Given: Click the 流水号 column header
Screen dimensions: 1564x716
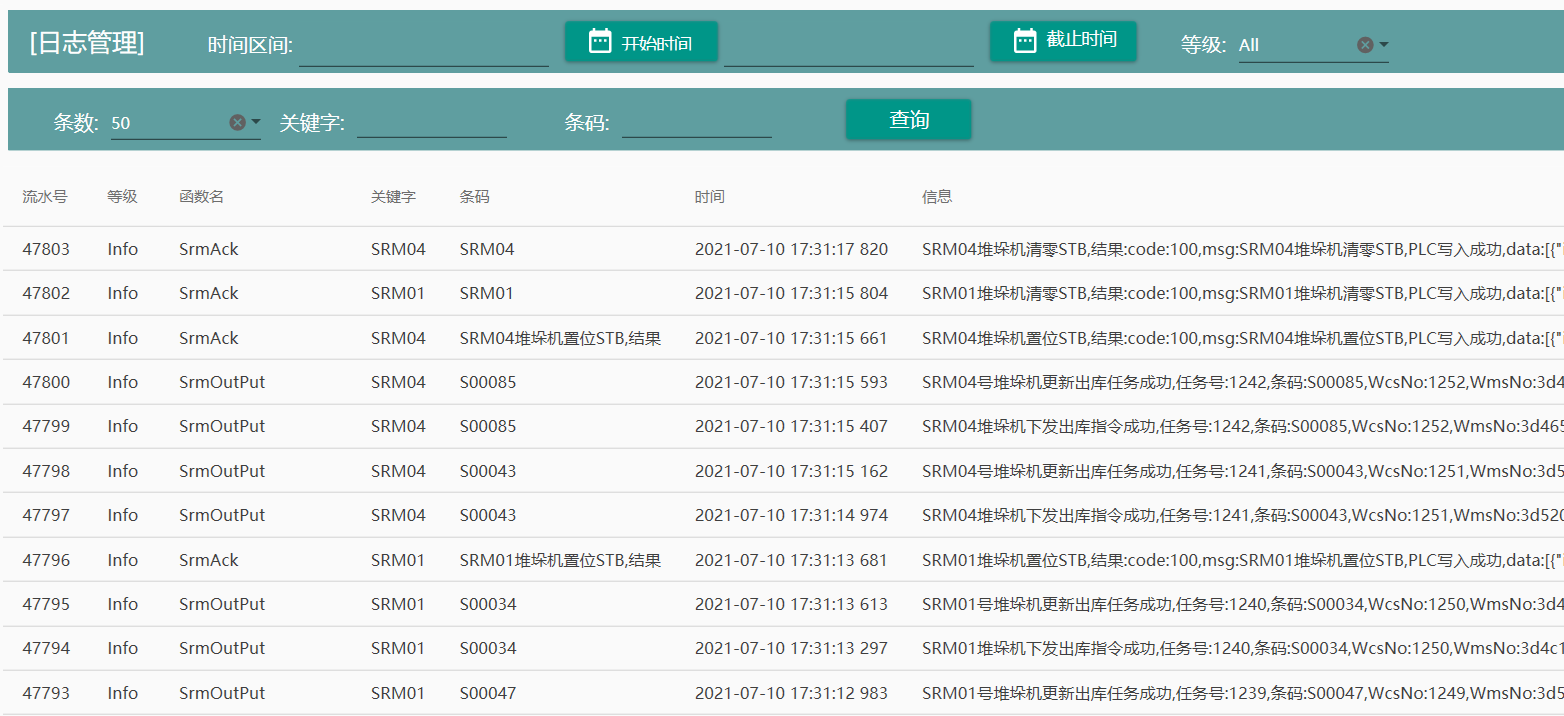Looking at the screenshot, I should click(x=45, y=197).
